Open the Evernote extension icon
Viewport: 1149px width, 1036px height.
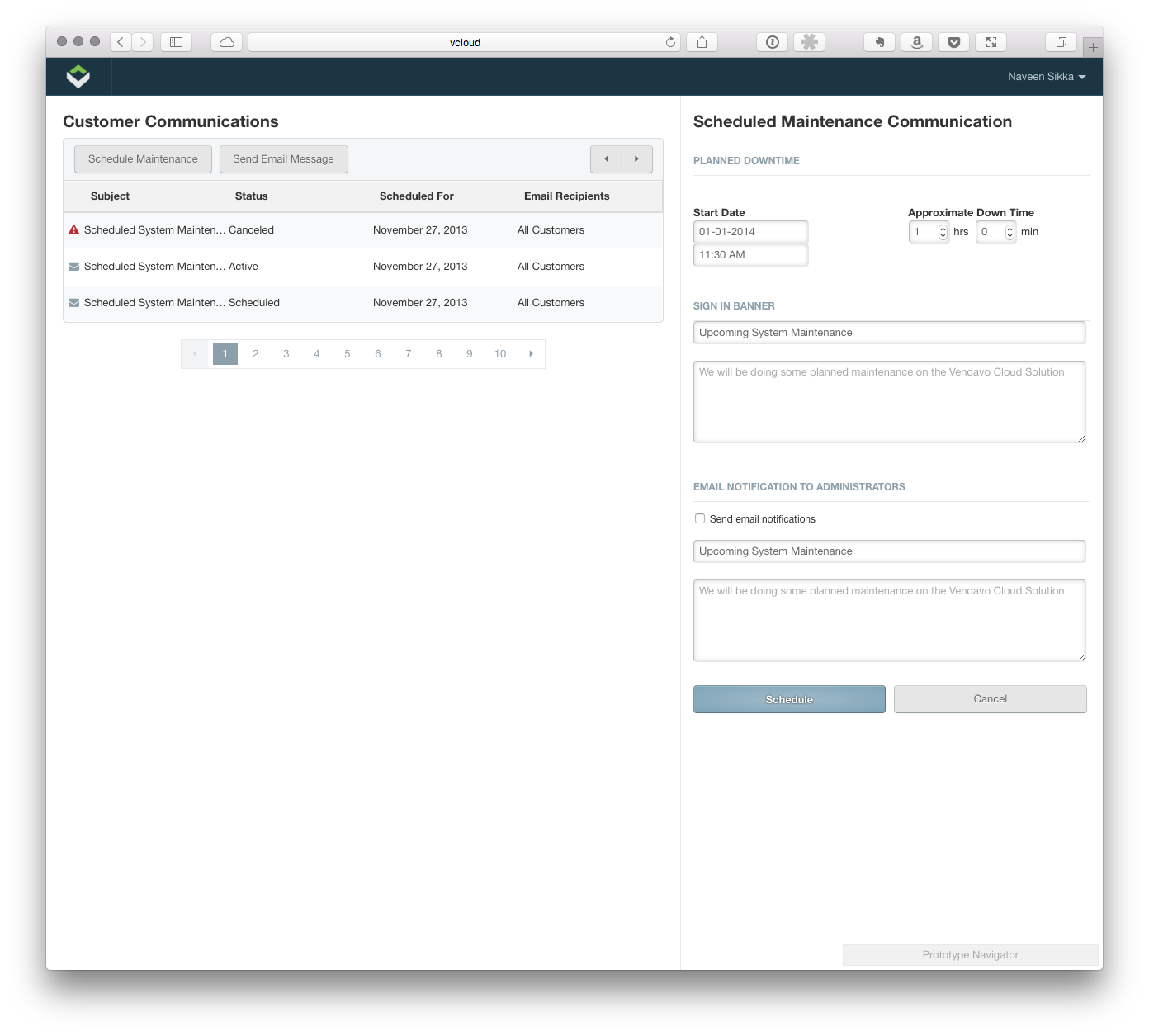[x=879, y=42]
